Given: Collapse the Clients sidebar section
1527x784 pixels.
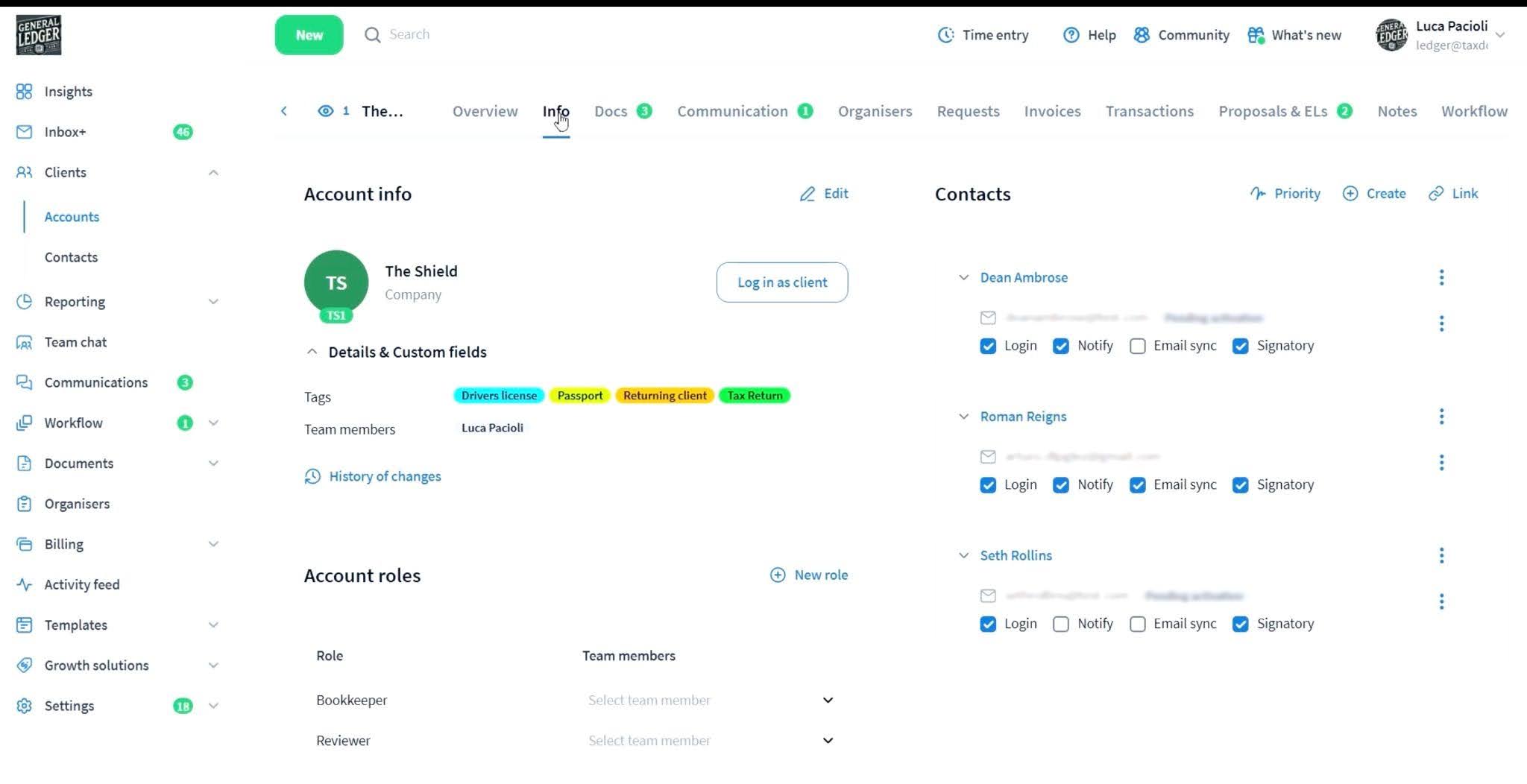Looking at the screenshot, I should 213,172.
